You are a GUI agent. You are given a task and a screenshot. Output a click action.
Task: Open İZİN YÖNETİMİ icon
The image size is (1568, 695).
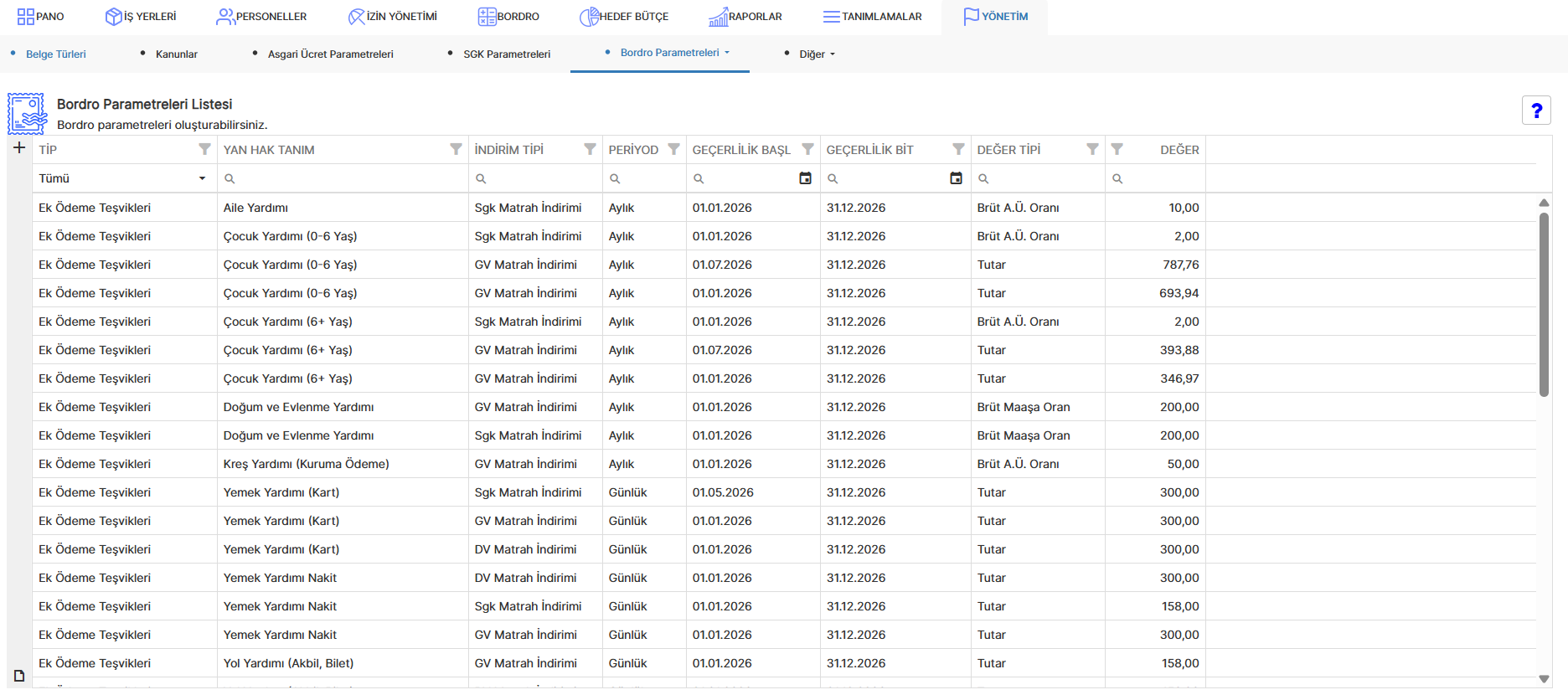[x=357, y=17]
